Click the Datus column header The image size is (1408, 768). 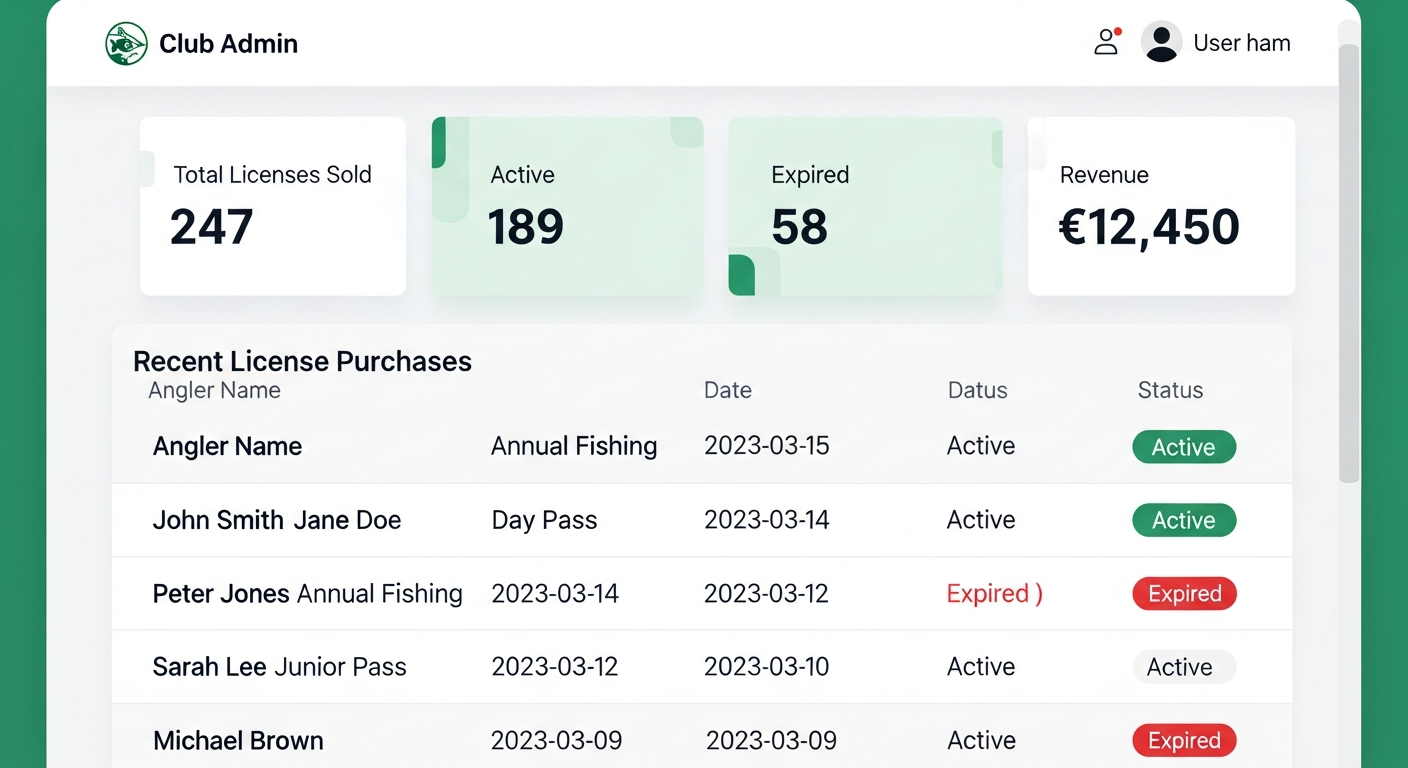978,390
